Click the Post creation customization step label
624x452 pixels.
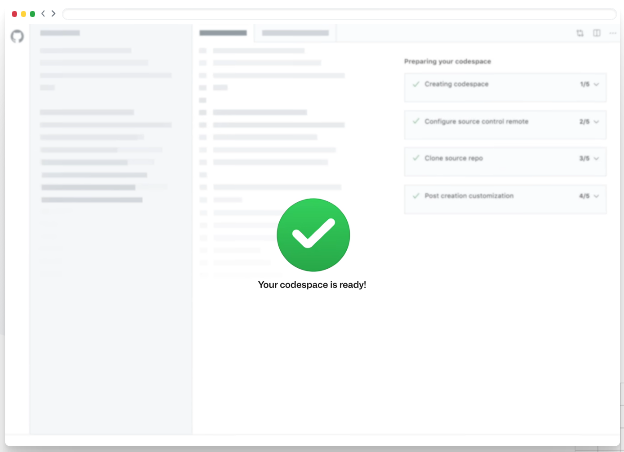468,196
